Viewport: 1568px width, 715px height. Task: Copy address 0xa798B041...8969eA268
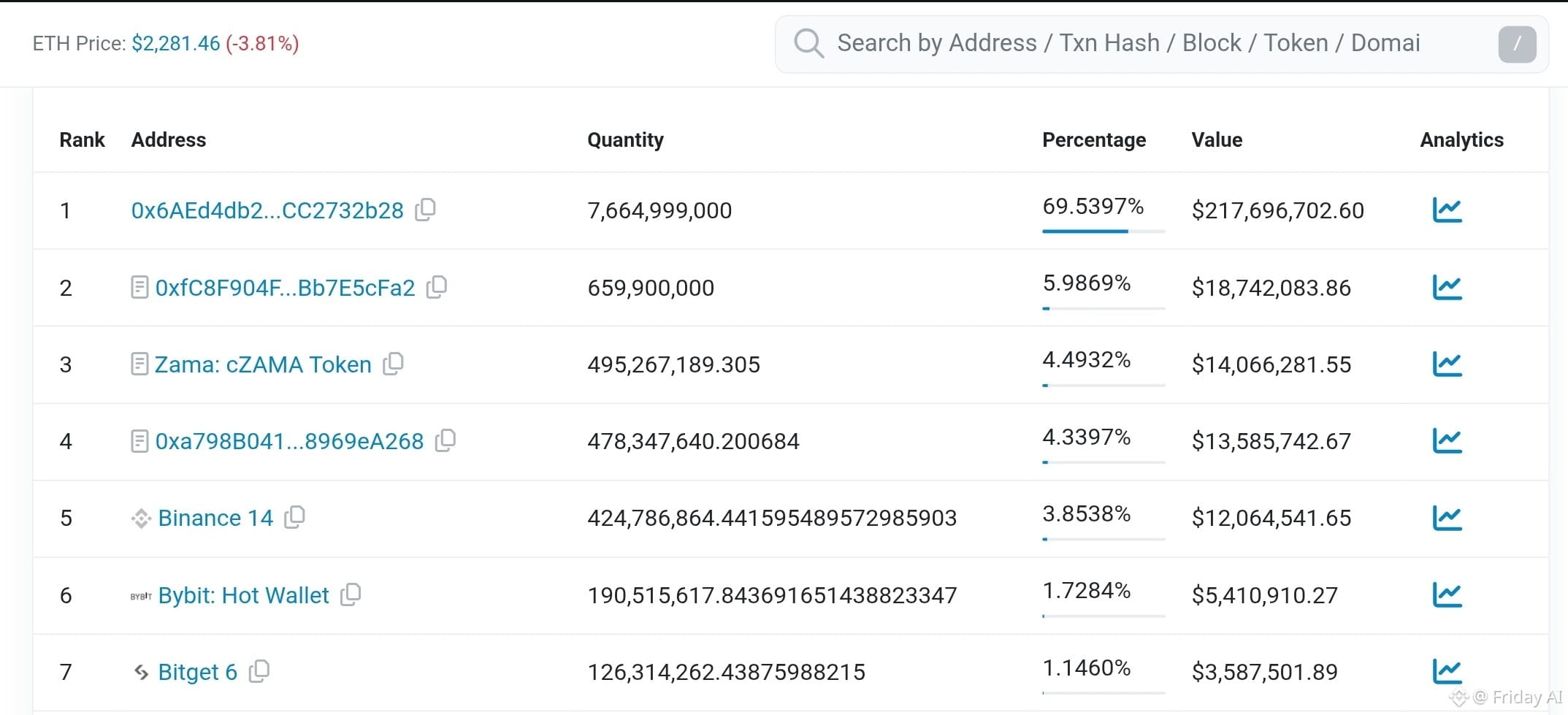[445, 440]
